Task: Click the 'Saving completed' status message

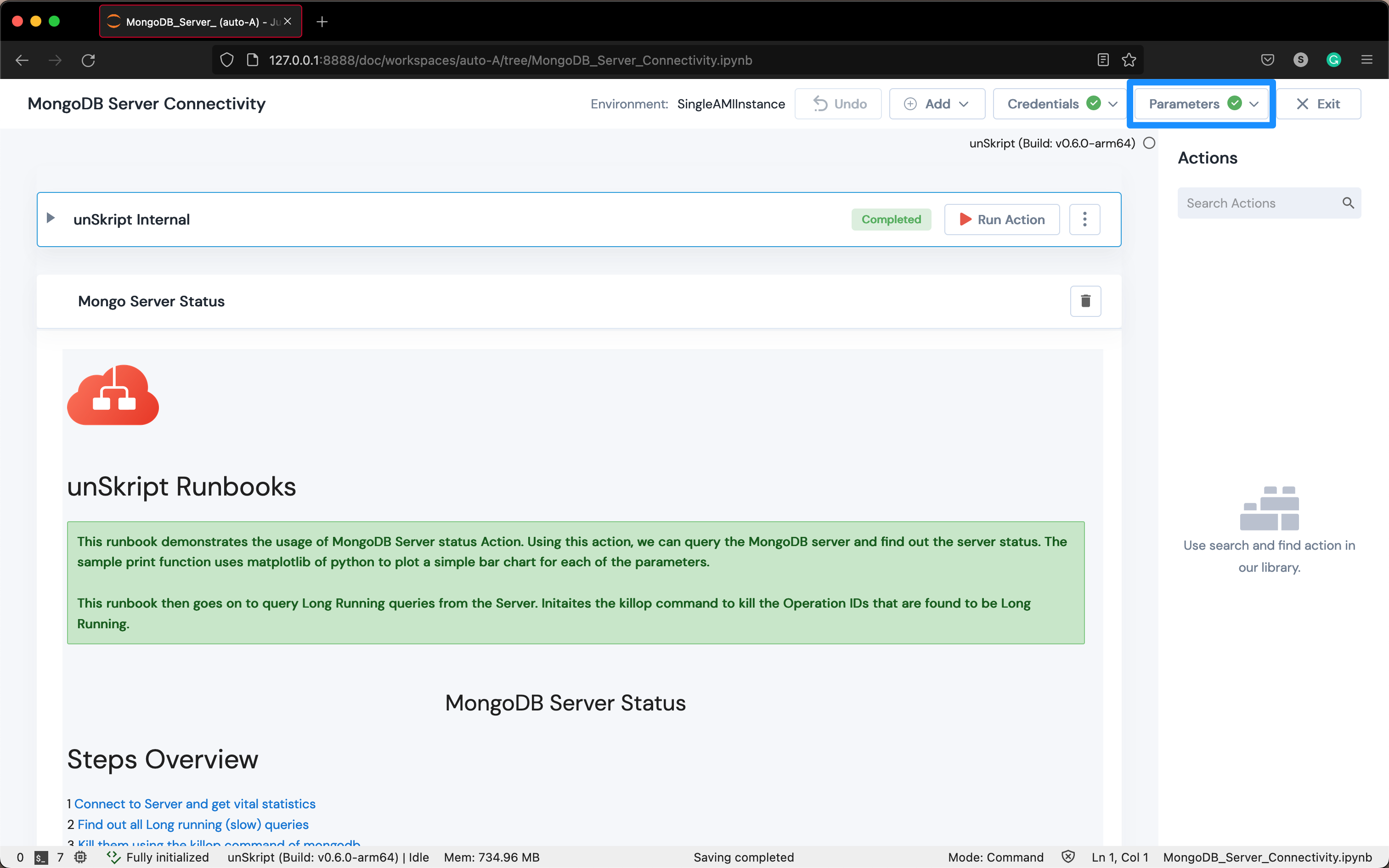Action: coord(744,857)
